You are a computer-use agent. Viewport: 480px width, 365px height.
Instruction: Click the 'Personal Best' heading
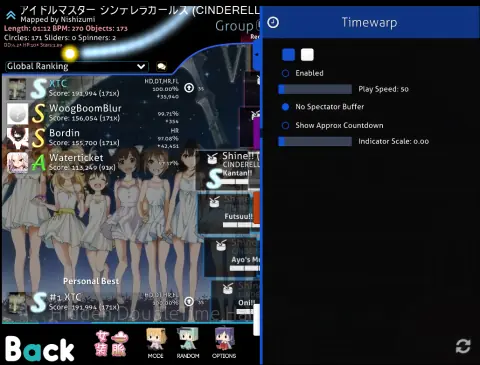pyautogui.click(x=91, y=281)
